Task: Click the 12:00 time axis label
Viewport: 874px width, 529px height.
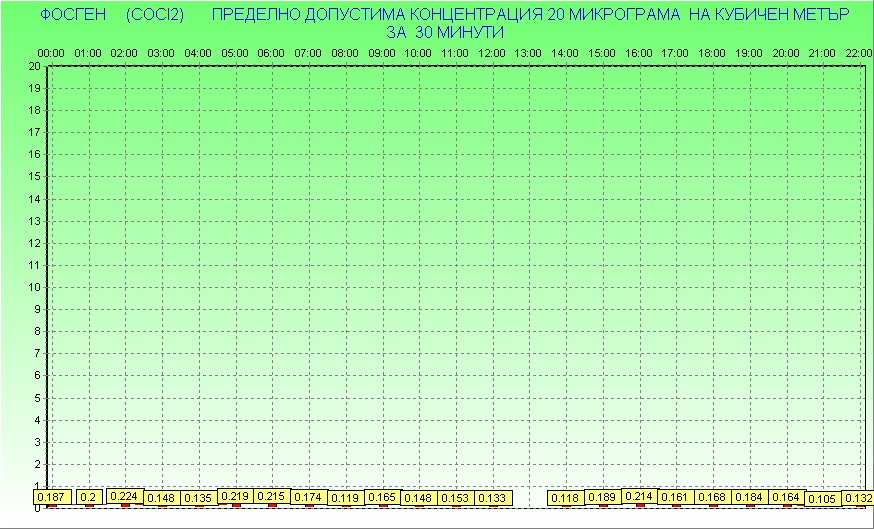Action: pos(492,54)
